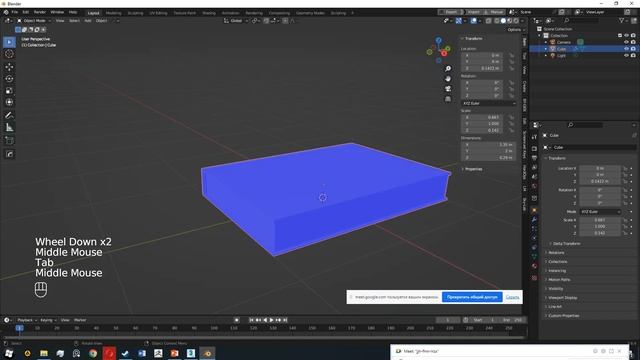Open the Window menu
Screen dimensions: 640x360
tap(57, 12)
